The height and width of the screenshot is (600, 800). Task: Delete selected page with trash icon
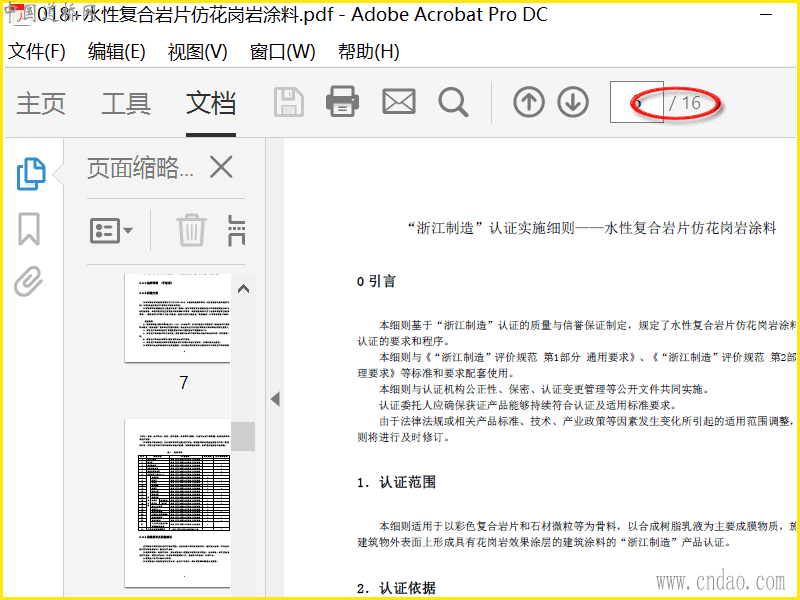191,231
